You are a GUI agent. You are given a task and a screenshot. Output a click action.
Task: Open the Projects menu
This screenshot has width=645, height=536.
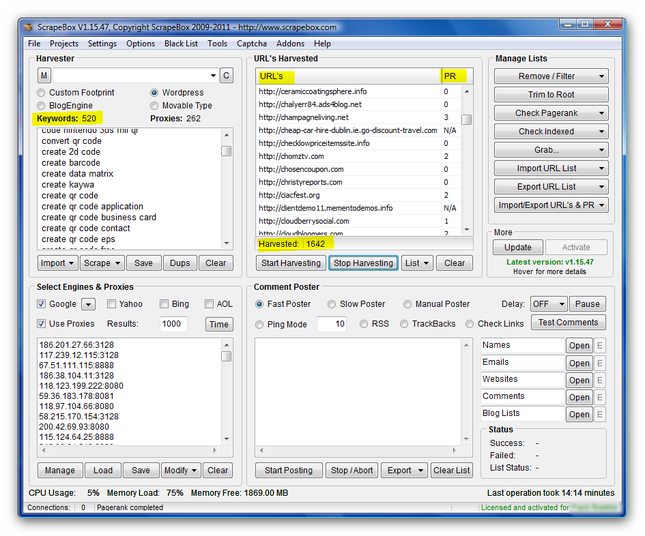(64, 44)
